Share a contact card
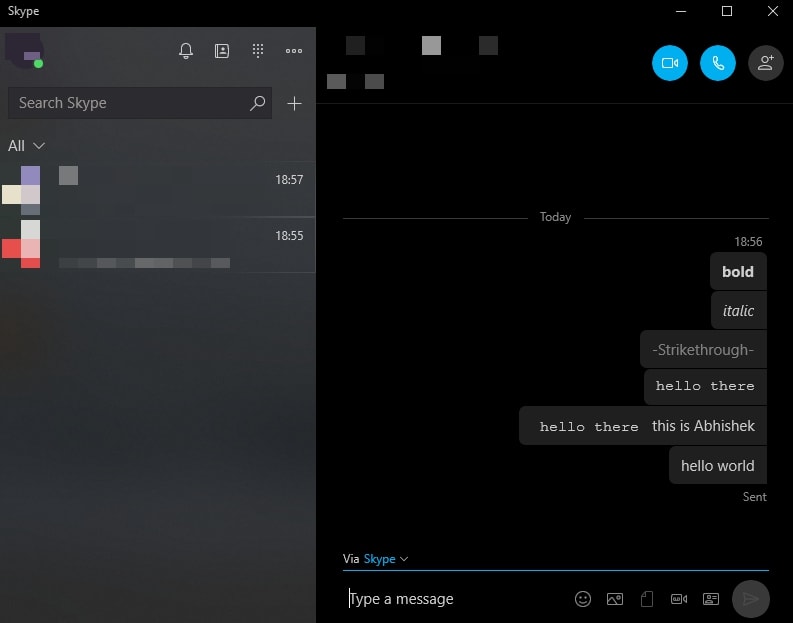 tap(711, 599)
